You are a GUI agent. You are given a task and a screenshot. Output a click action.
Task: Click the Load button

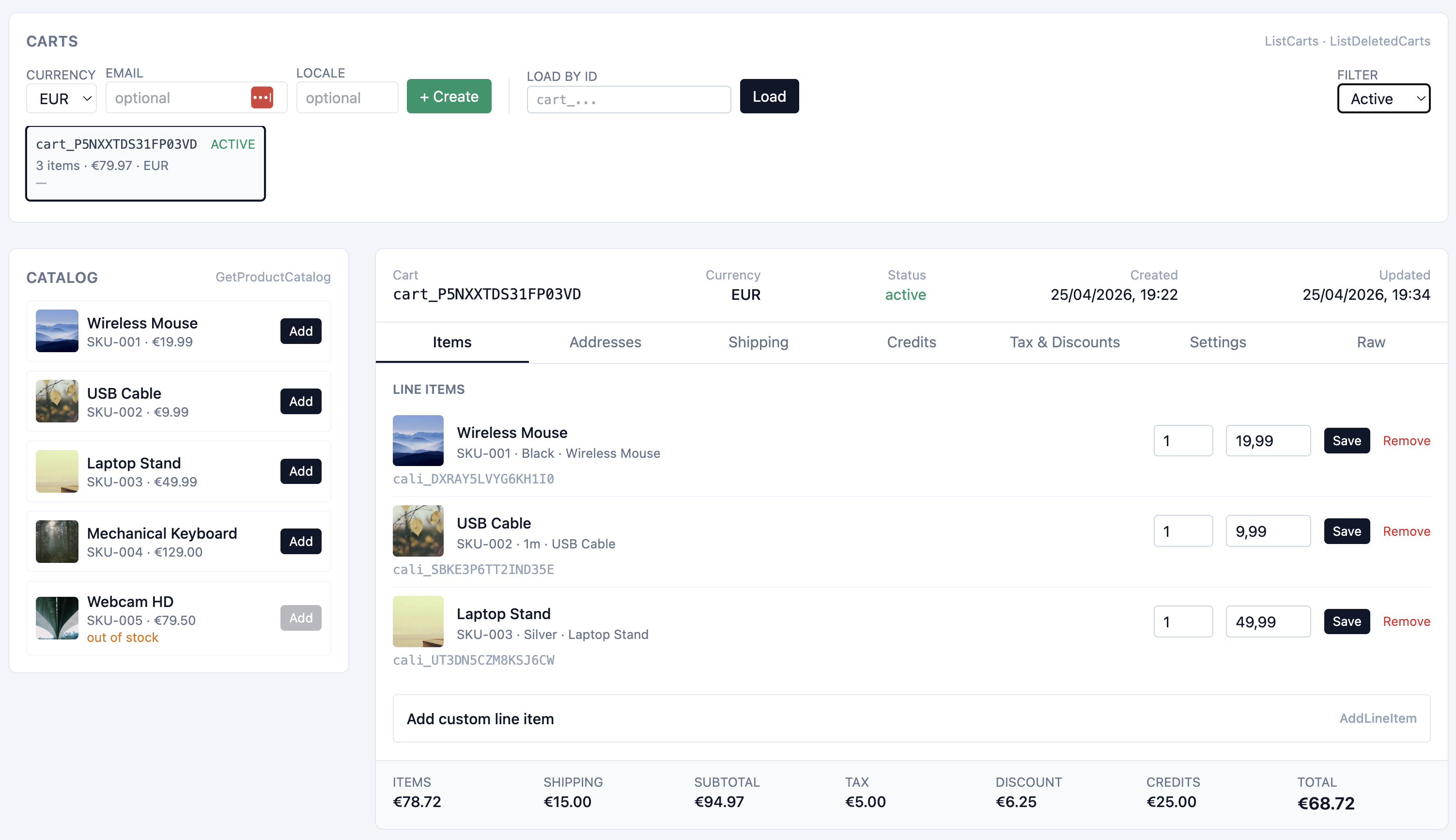pos(768,96)
